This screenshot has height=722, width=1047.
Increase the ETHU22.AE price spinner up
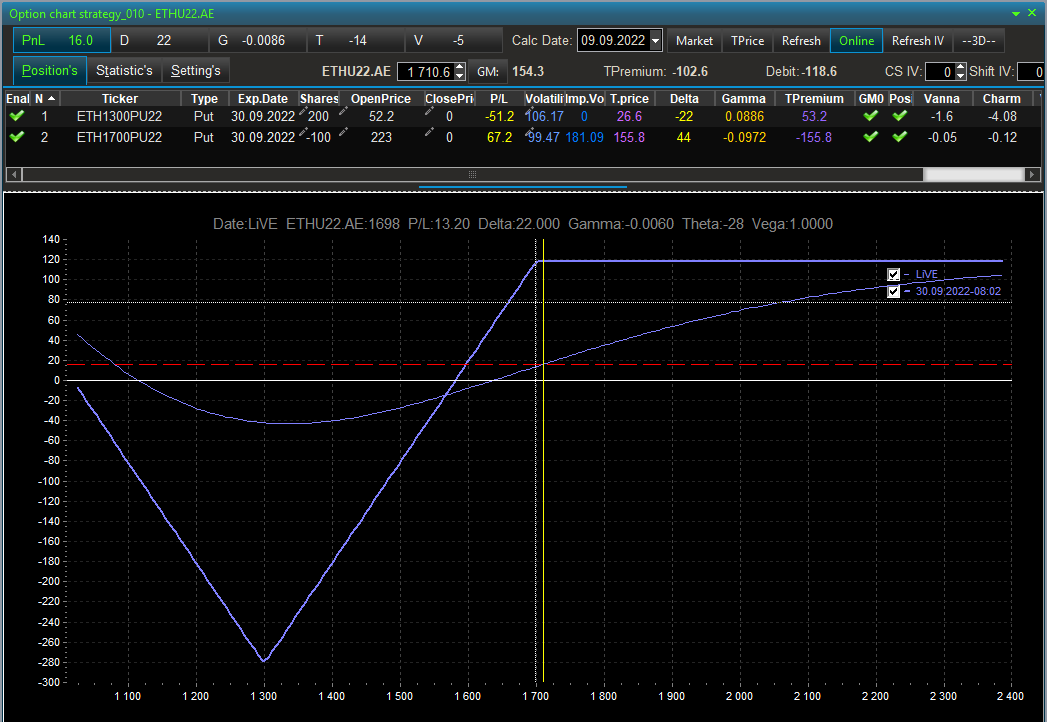tap(459, 67)
